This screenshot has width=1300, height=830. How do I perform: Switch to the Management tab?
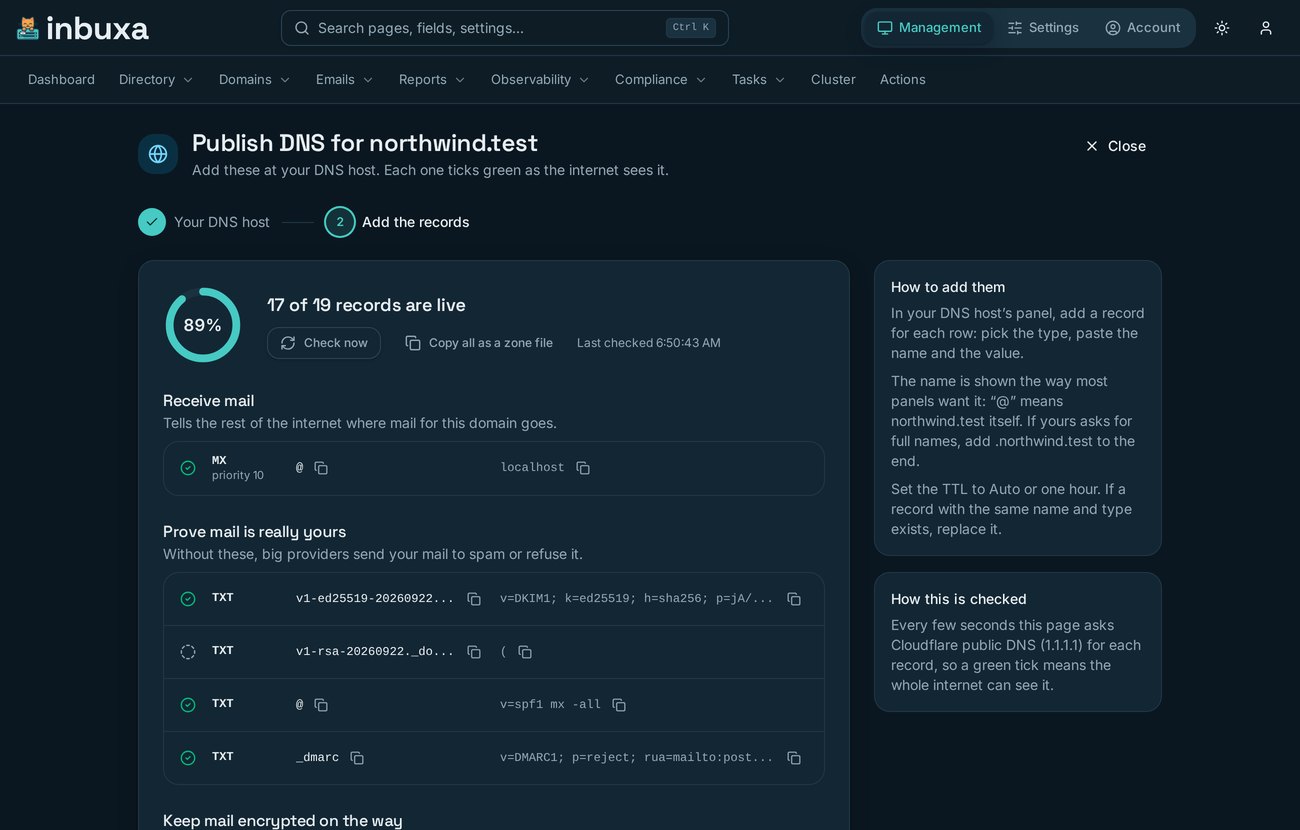tap(929, 28)
